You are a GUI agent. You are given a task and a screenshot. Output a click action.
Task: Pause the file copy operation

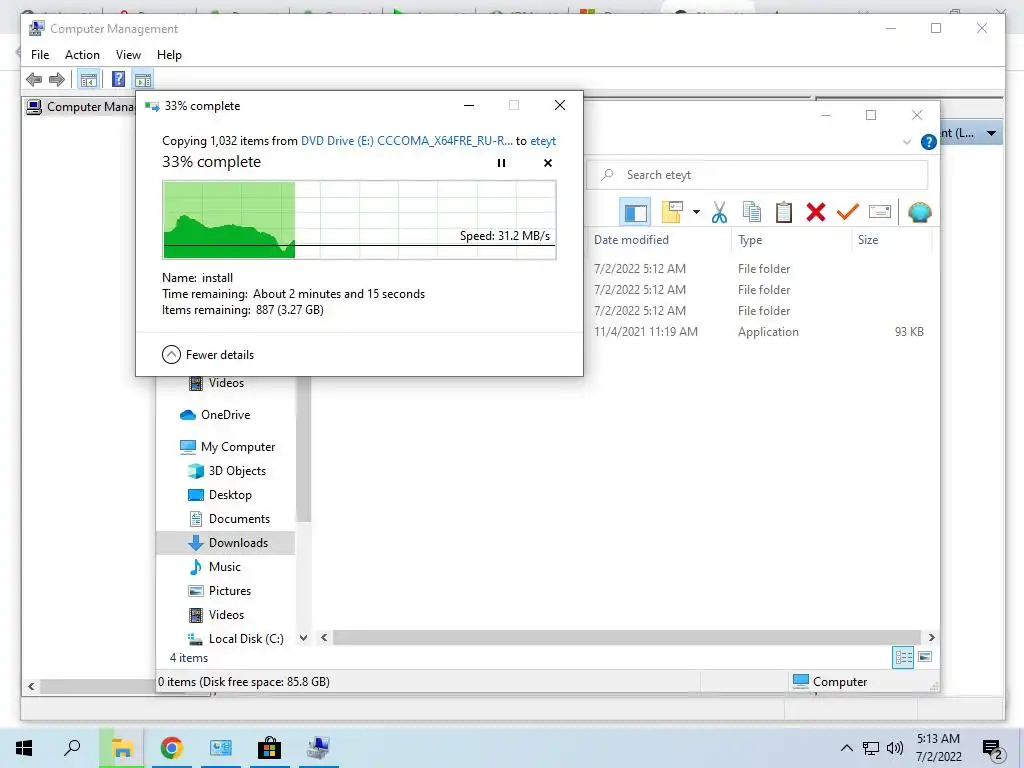point(501,163)
